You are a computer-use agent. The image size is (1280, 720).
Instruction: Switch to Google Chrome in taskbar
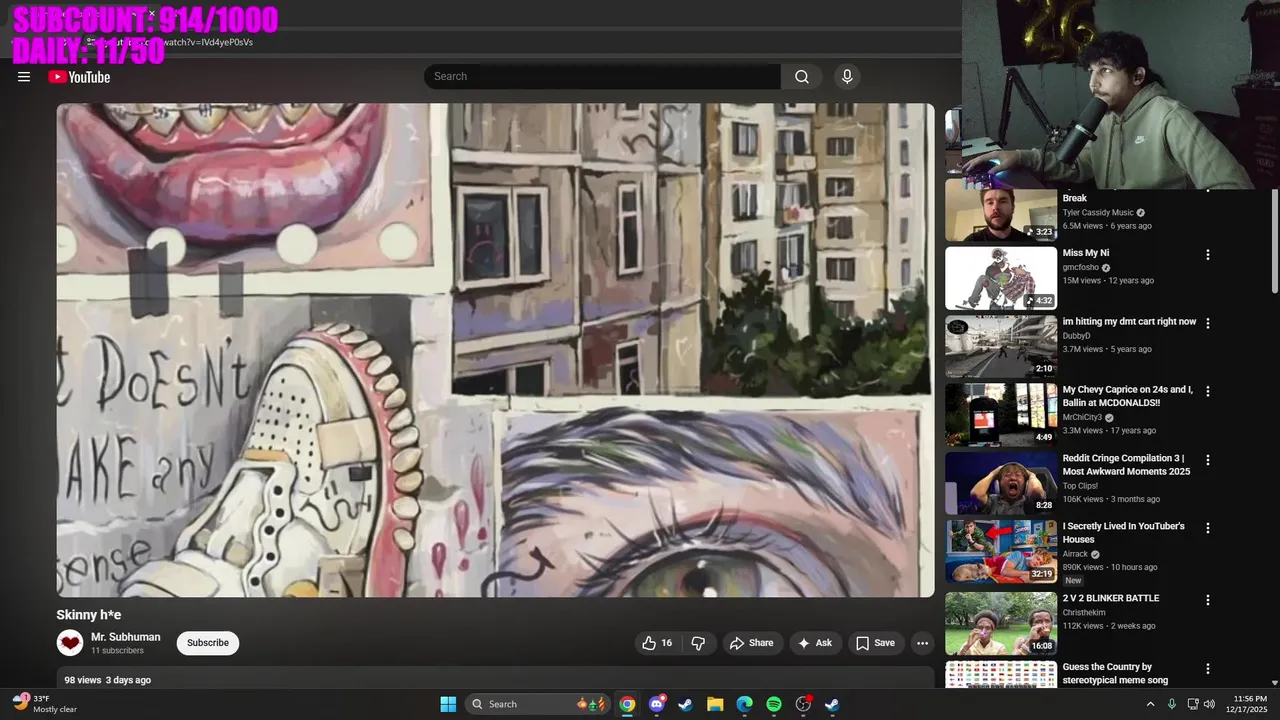[x=627, y=704]
